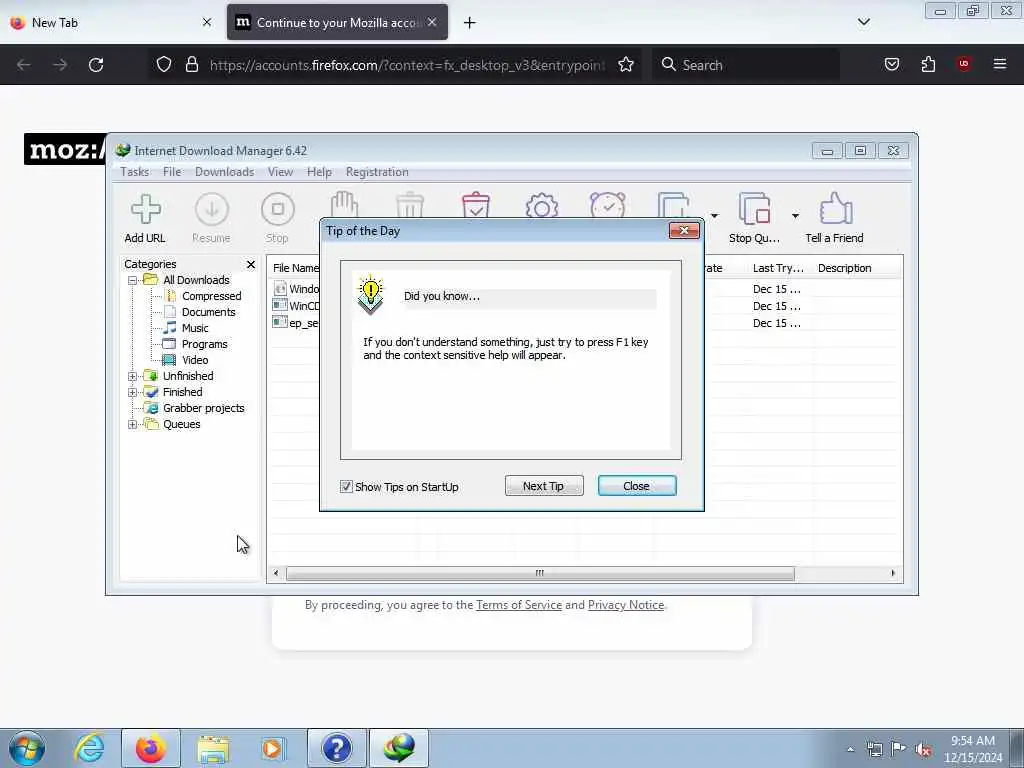
Task: Click the muted volume tray icon
Action: point(923,749)
